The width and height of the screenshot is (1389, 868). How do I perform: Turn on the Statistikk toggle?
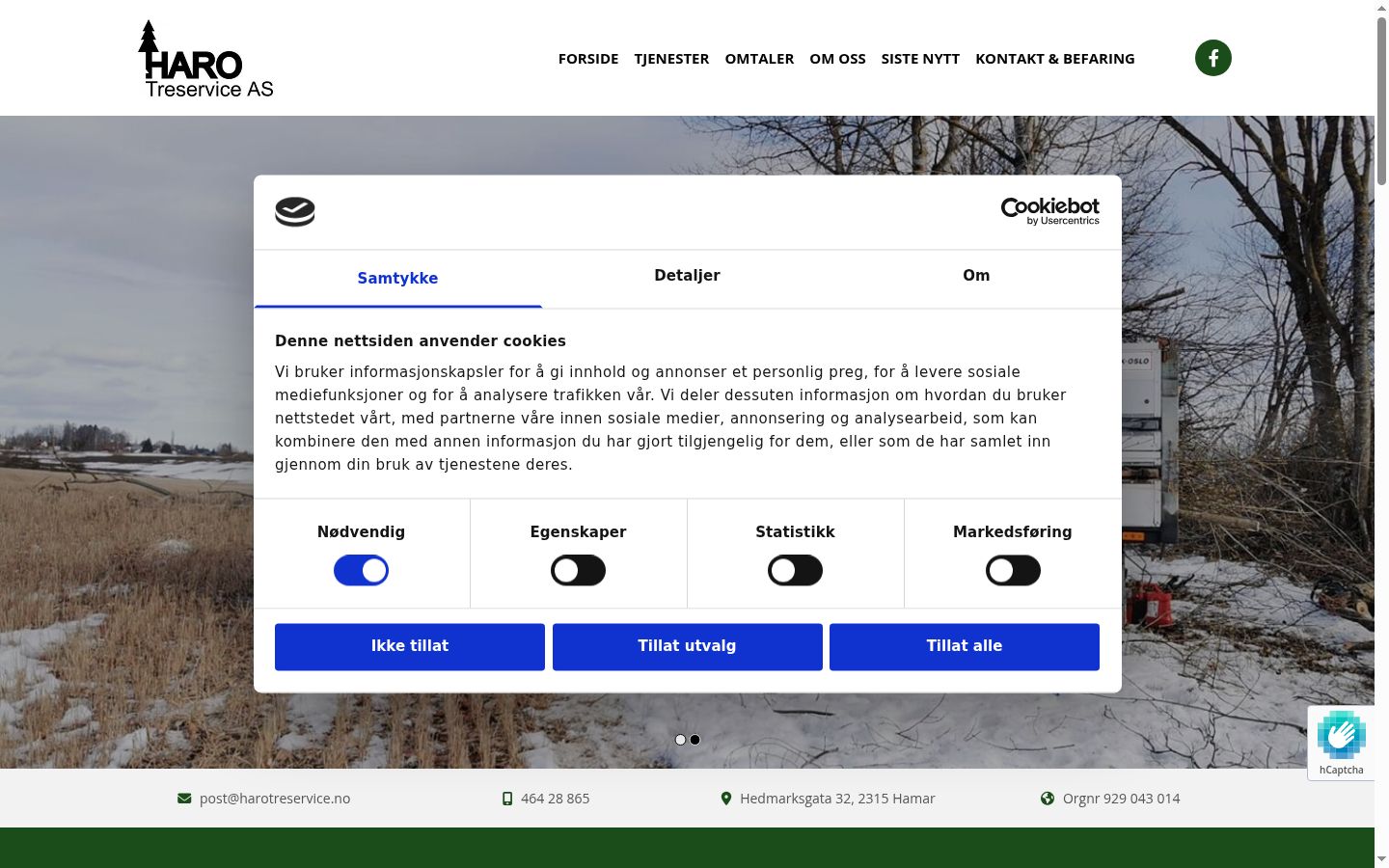tap(795, 570)
